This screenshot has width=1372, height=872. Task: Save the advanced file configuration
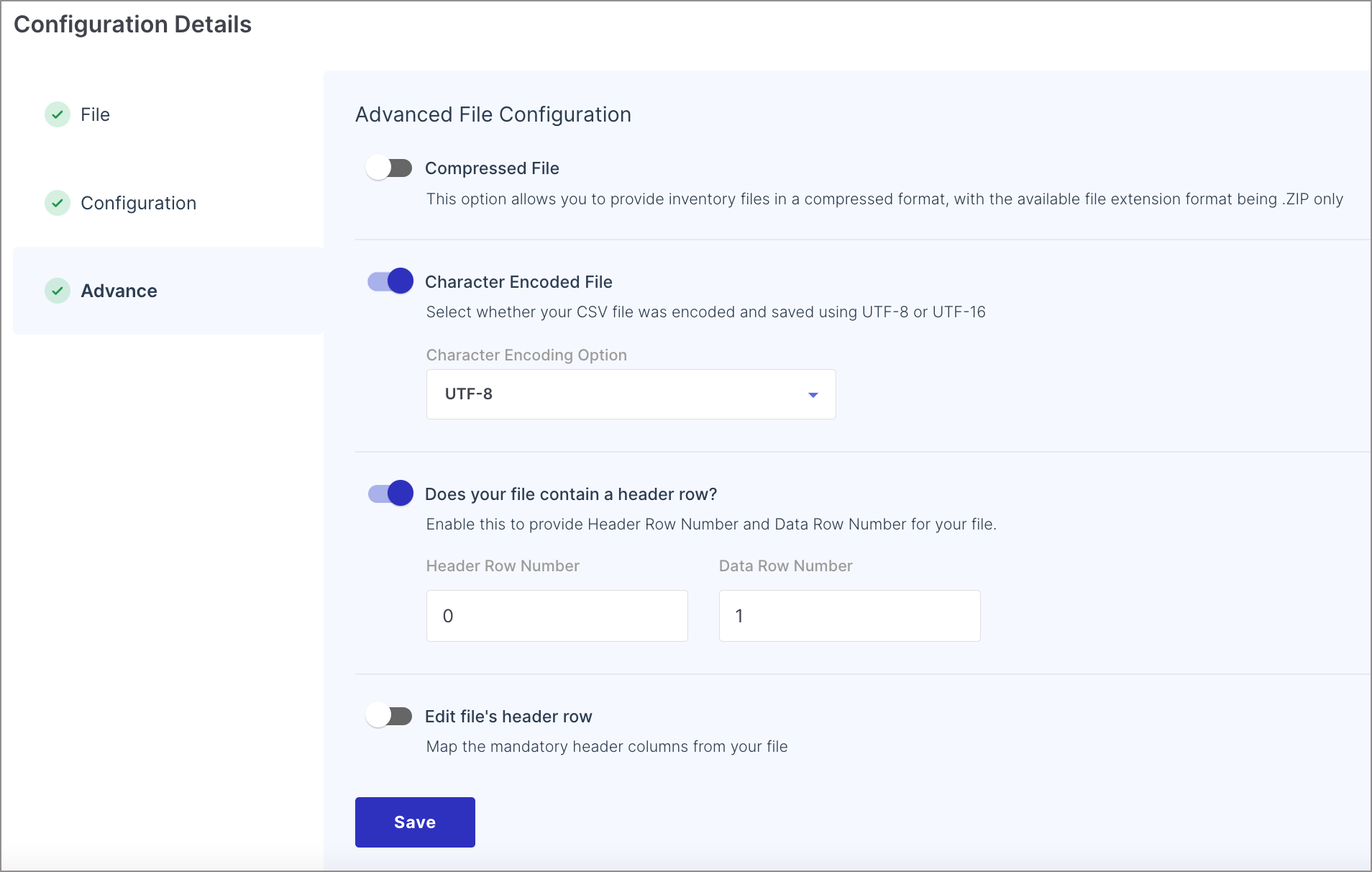[x=415, y=822]
